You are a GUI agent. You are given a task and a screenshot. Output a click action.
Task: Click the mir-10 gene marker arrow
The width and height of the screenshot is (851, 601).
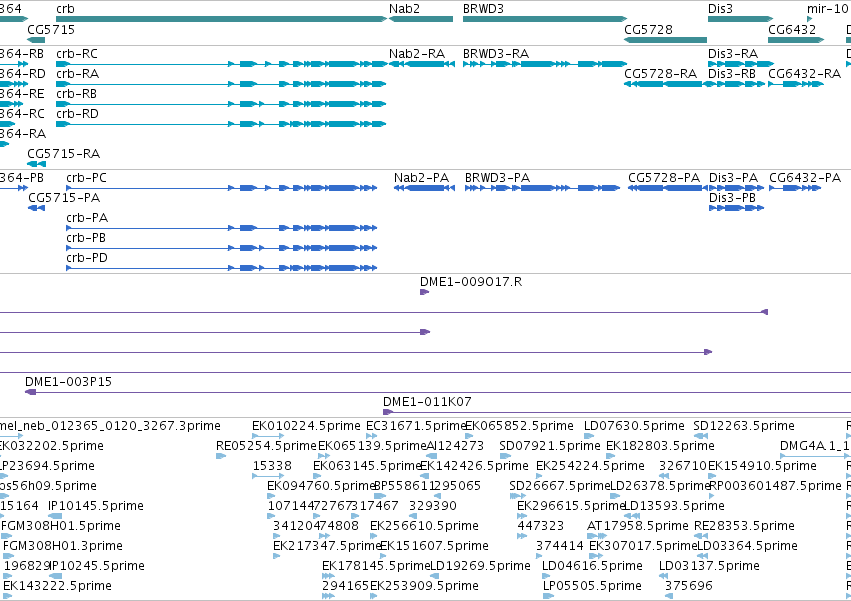coord(810,19)
